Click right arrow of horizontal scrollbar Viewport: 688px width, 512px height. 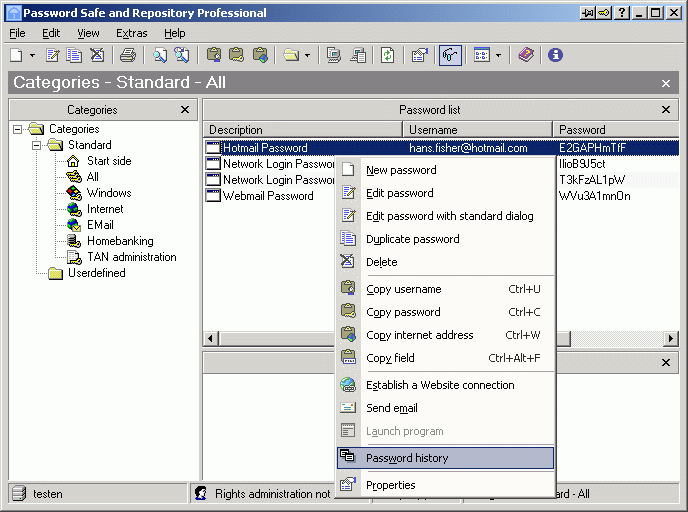(x=671, y=339)
